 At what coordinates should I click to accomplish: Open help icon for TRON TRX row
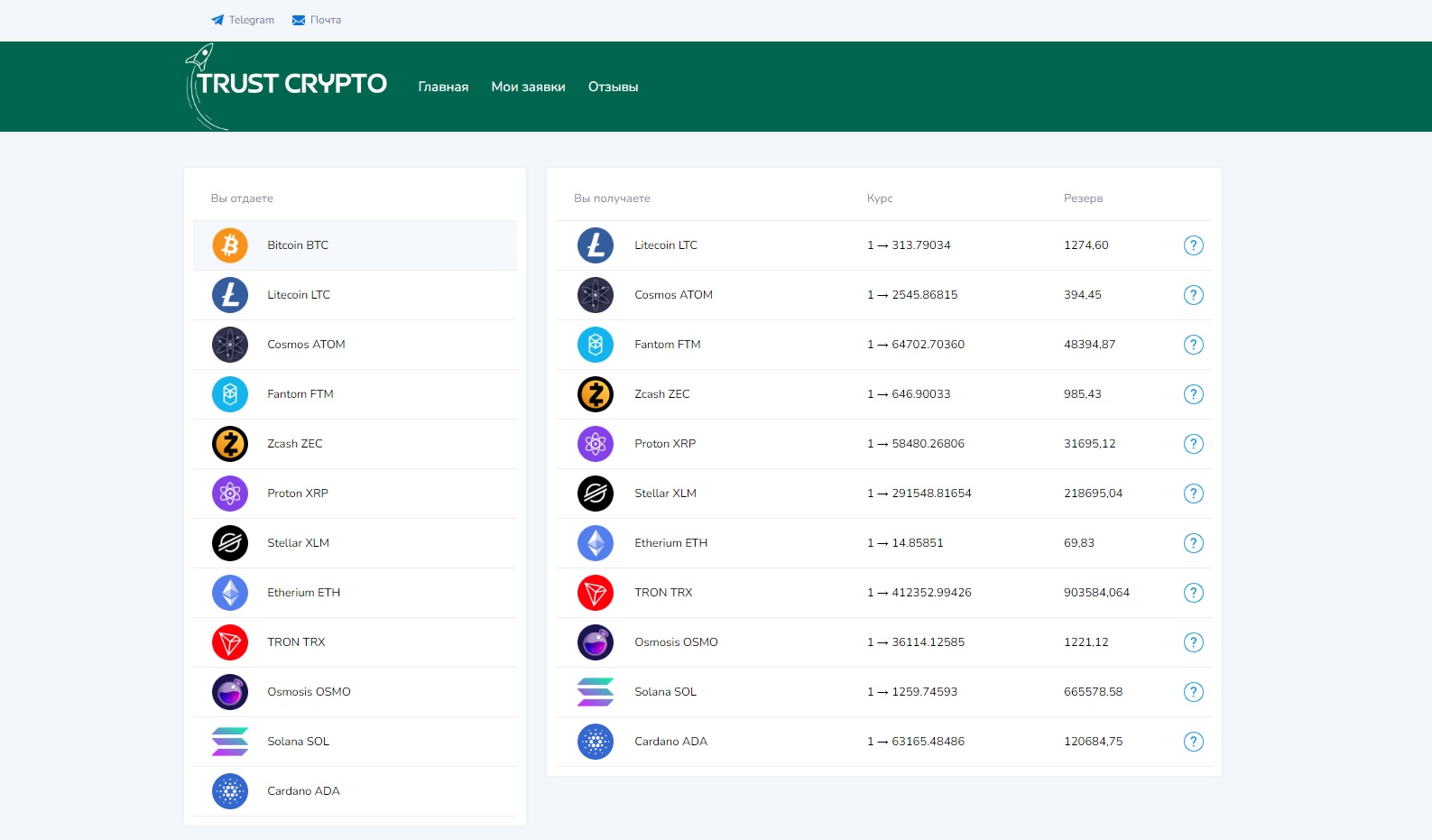[1193, 593]
